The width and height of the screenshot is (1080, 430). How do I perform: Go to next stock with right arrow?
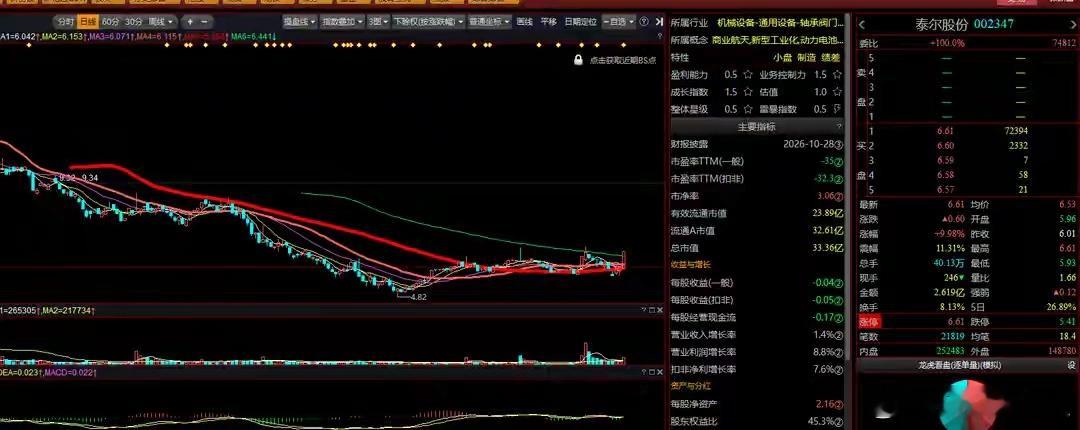coord(1072,25)
